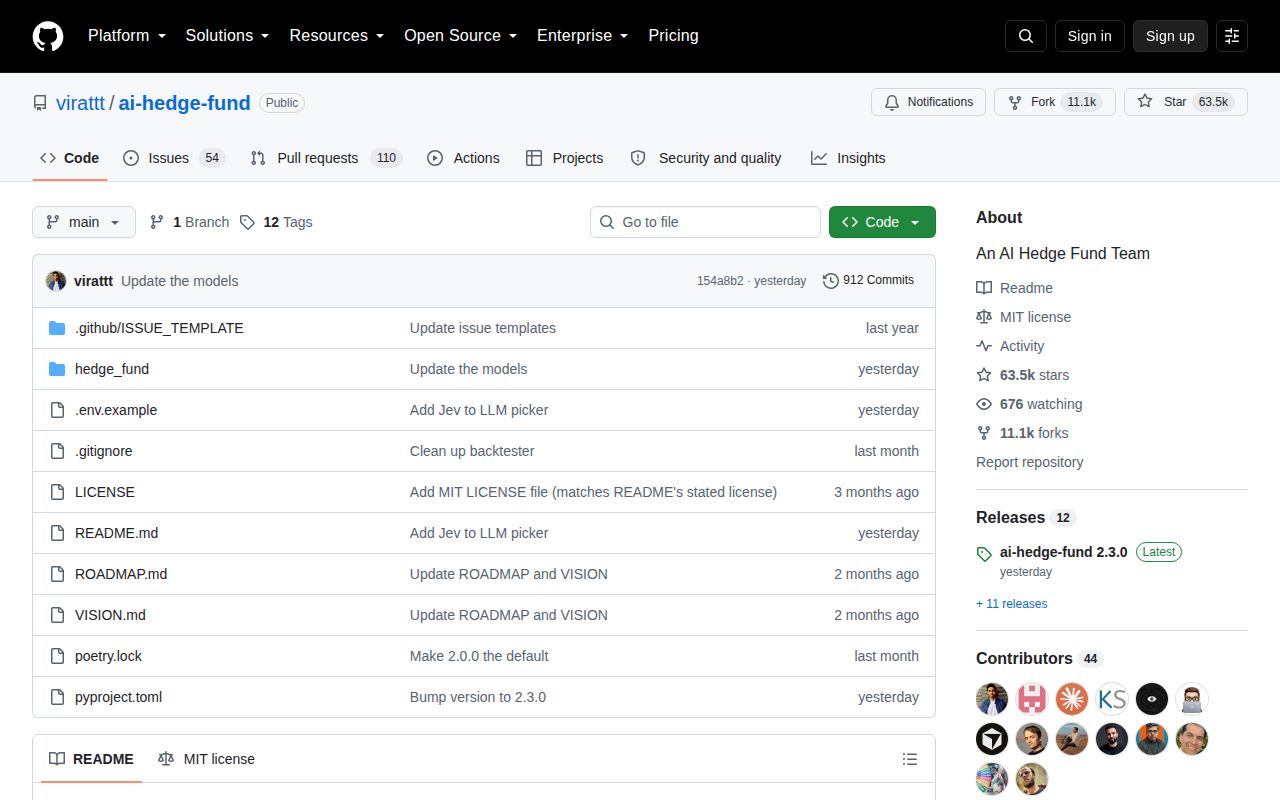The width and height of the screenshot is (1280, 800).
Task: Open commit 'Clean up backtester'
Action: tap(472, 451)
